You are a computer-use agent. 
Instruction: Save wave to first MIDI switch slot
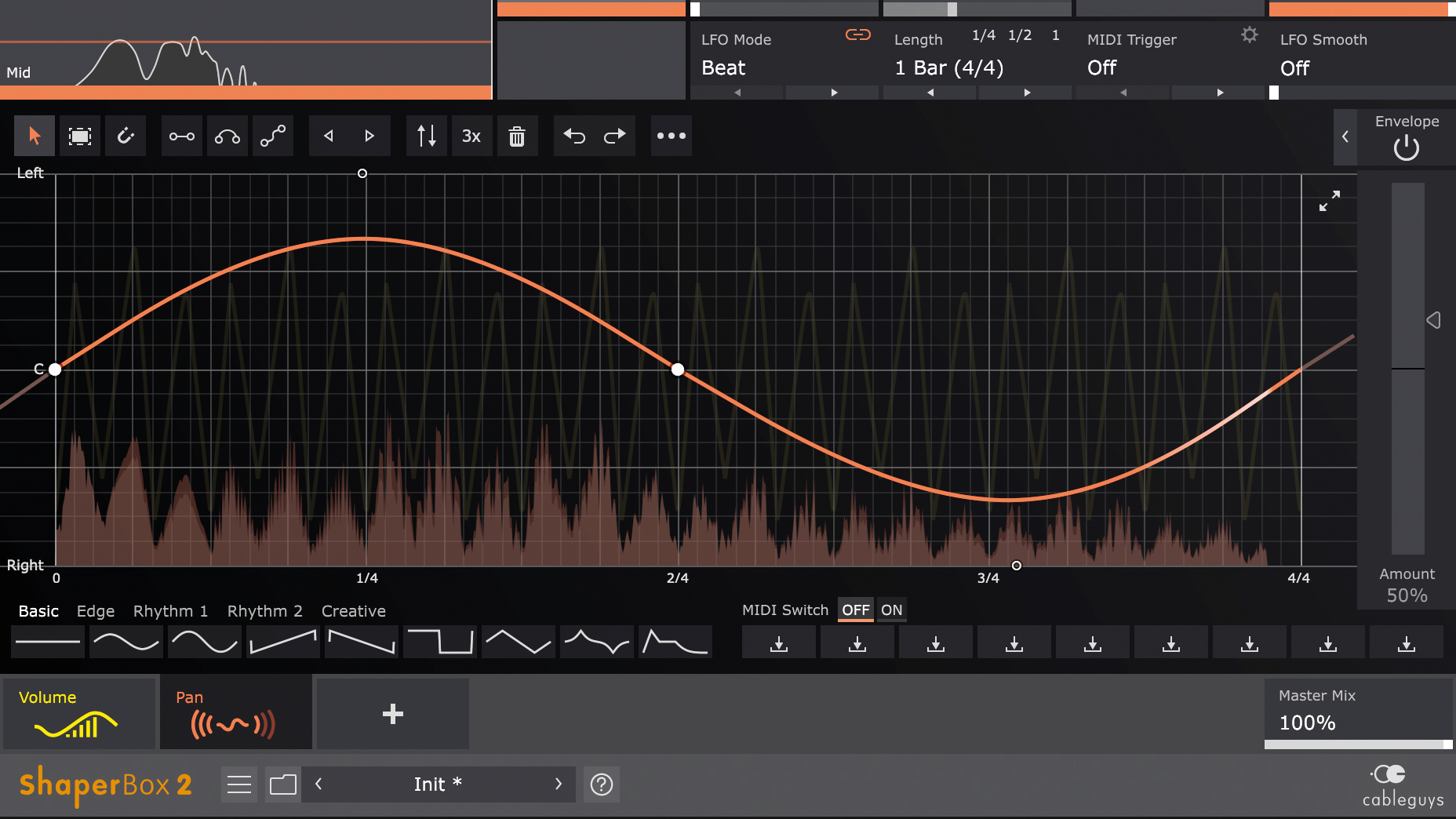point(779,642)
